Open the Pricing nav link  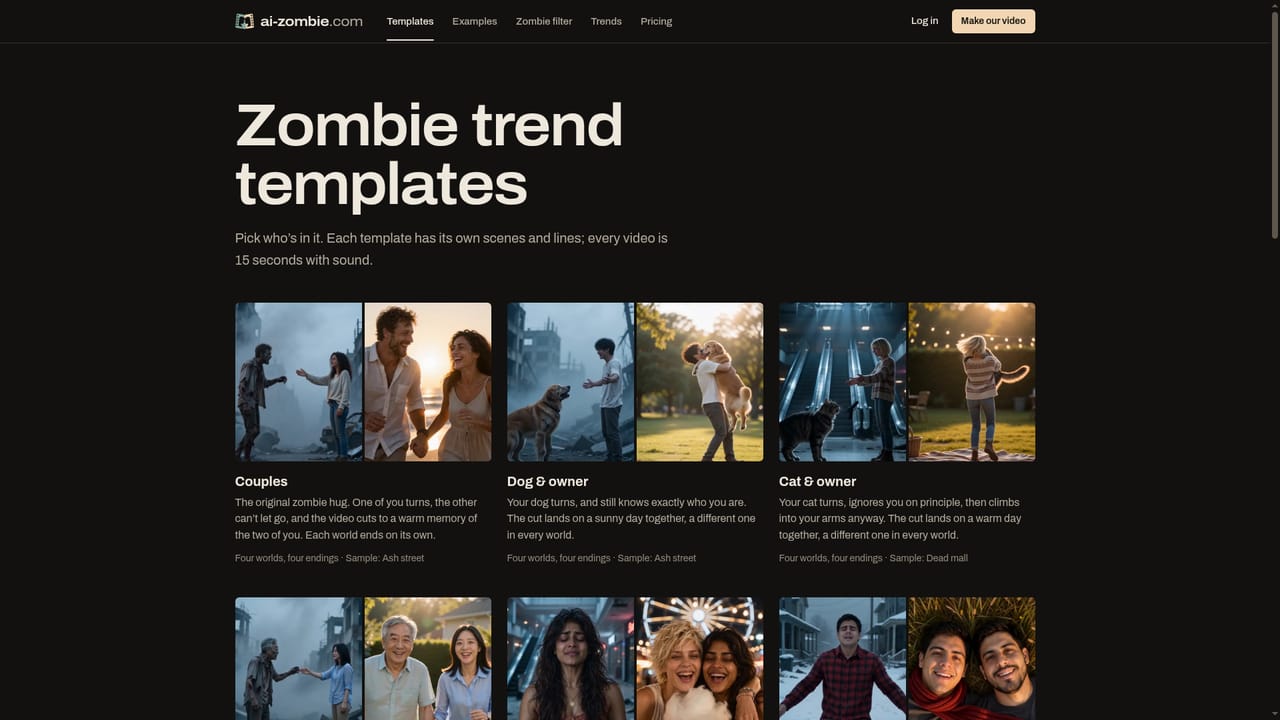tap(656, 21)
